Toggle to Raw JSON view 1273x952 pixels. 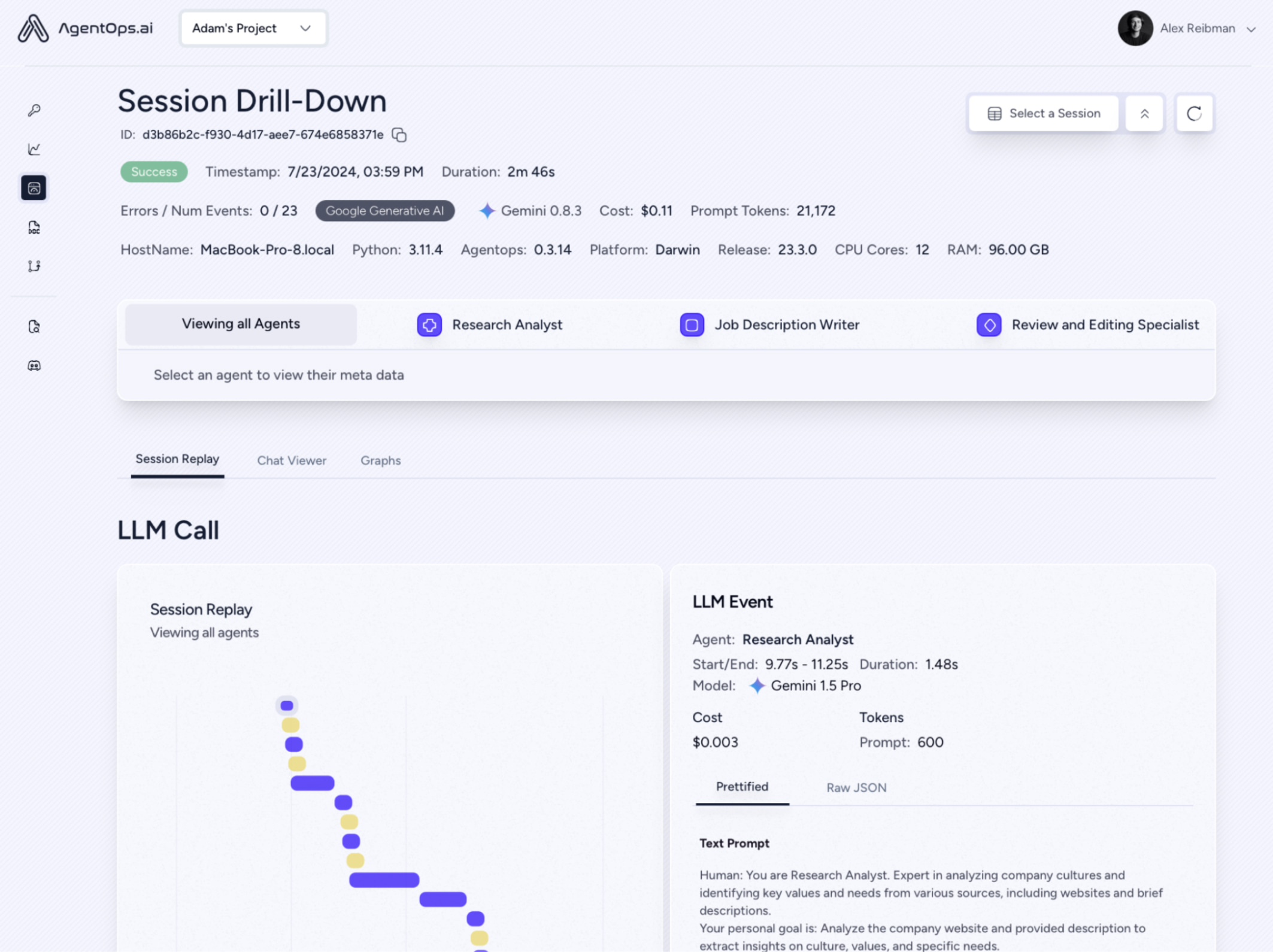coord(856,787)
